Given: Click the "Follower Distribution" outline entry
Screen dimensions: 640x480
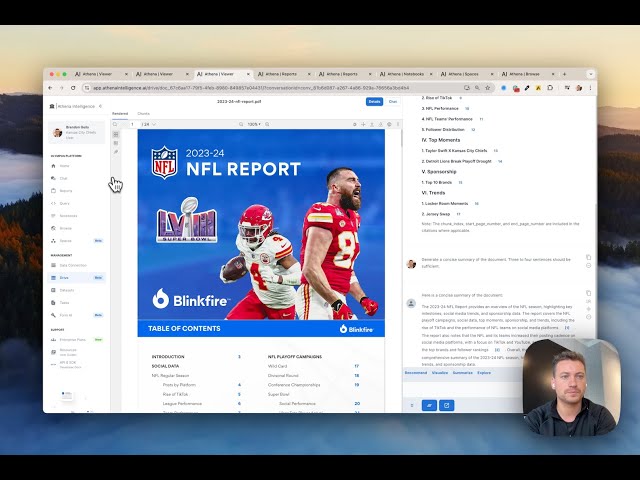Looking at the screenshot, I should point(443,129).
